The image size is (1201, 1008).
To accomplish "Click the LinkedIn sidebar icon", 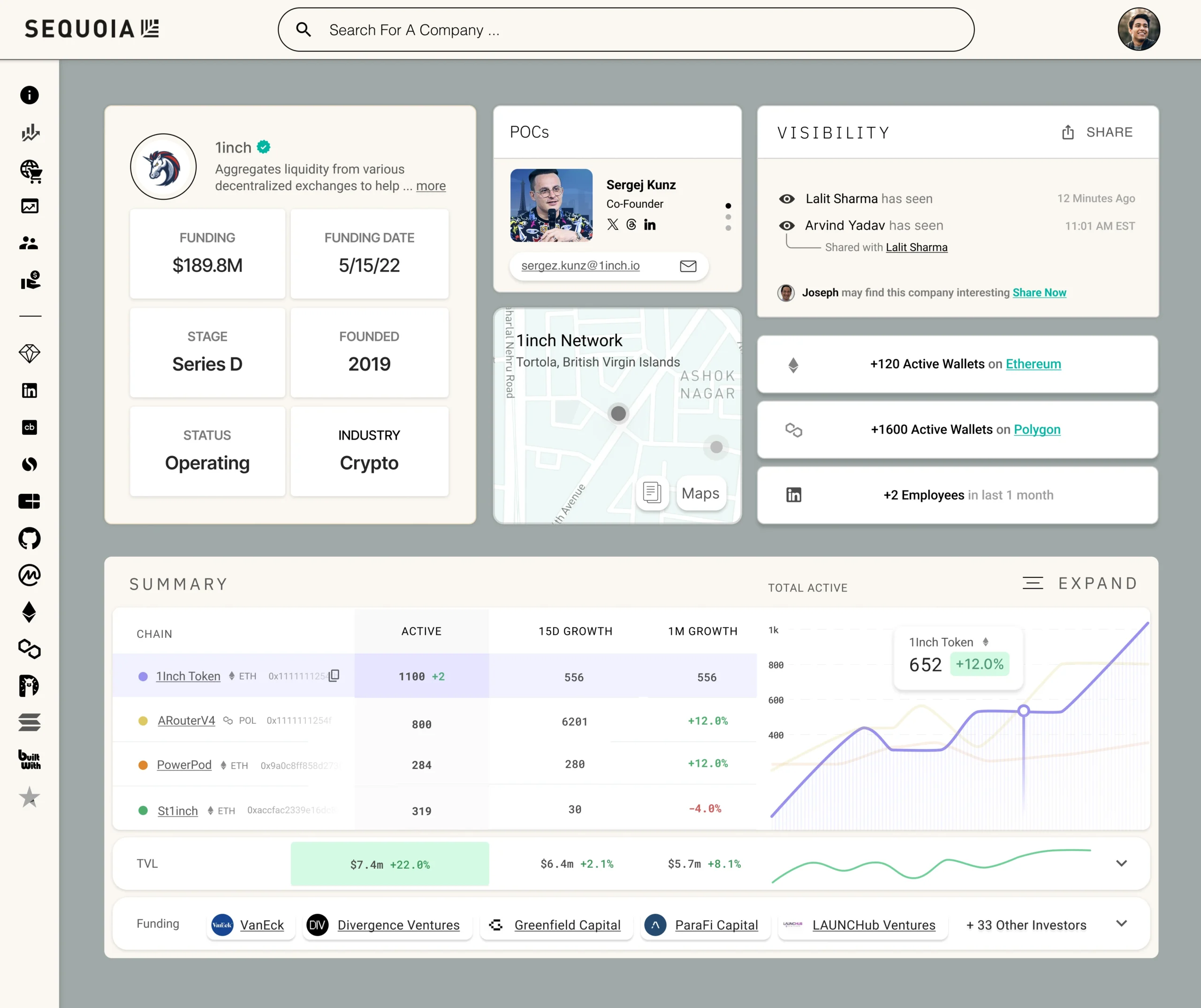I will (x=29, y=391).
